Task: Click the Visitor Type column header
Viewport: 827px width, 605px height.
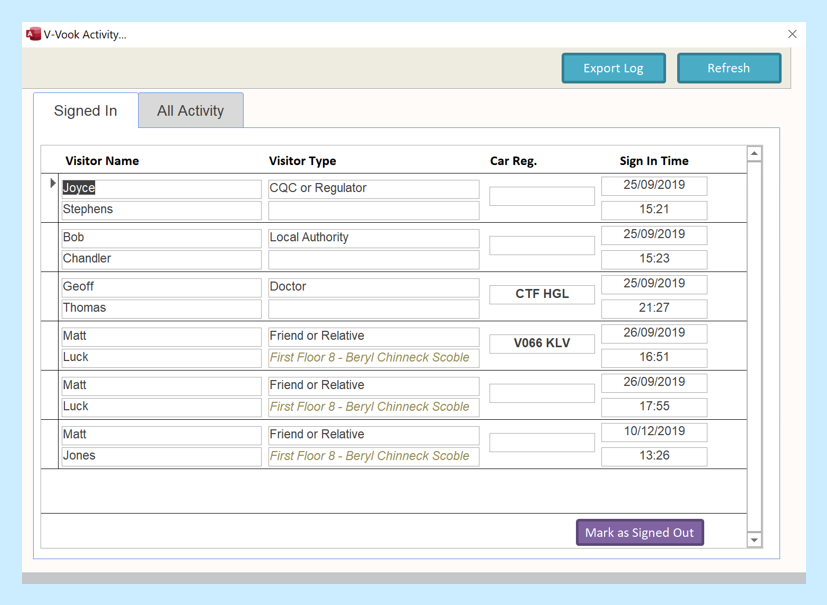Action: [x=302, y=161]
